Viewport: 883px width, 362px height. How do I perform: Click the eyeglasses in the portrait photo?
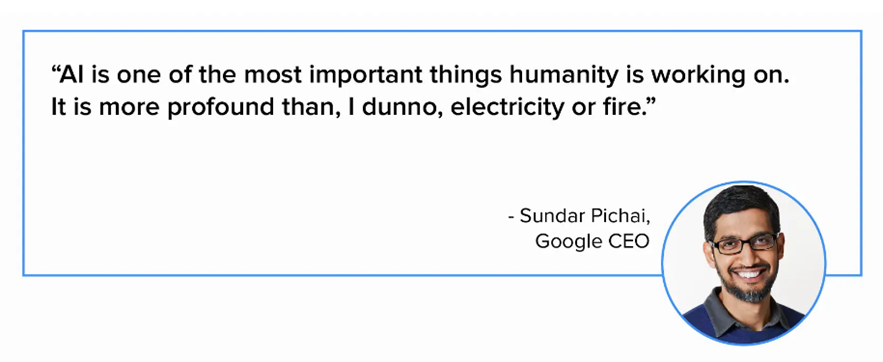744,244
